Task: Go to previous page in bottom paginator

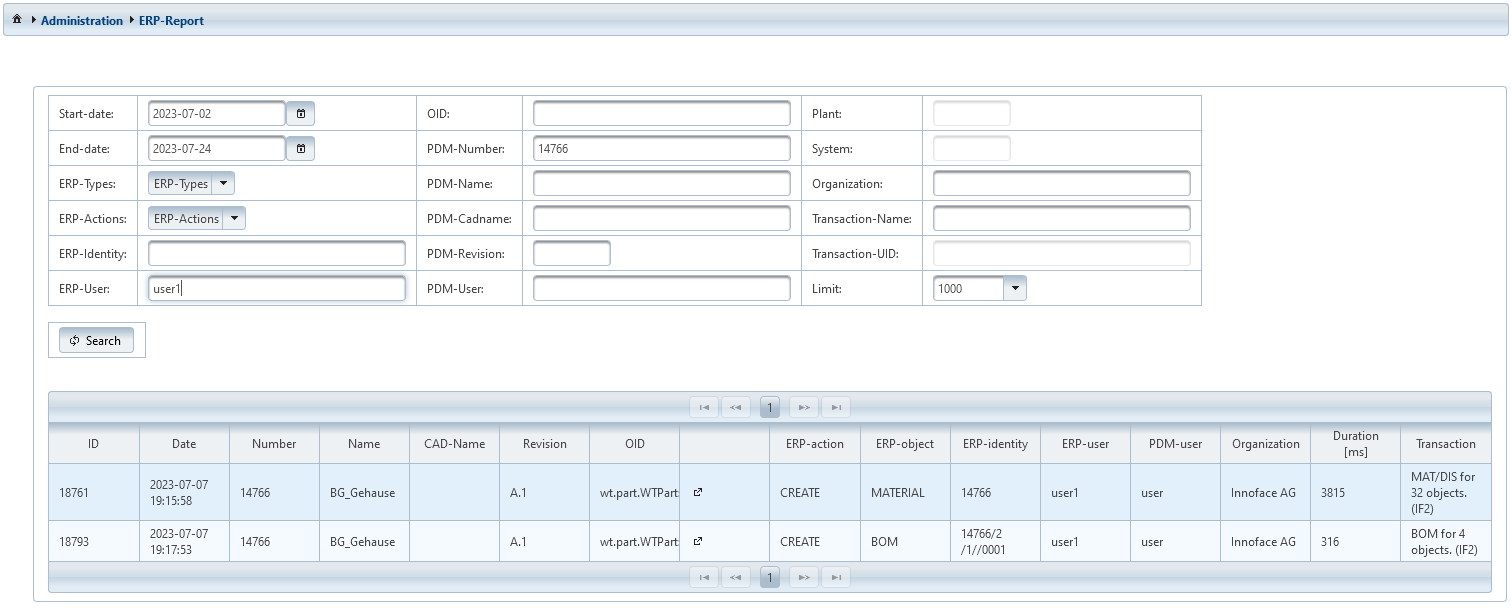Action: [x=736, y=577]
